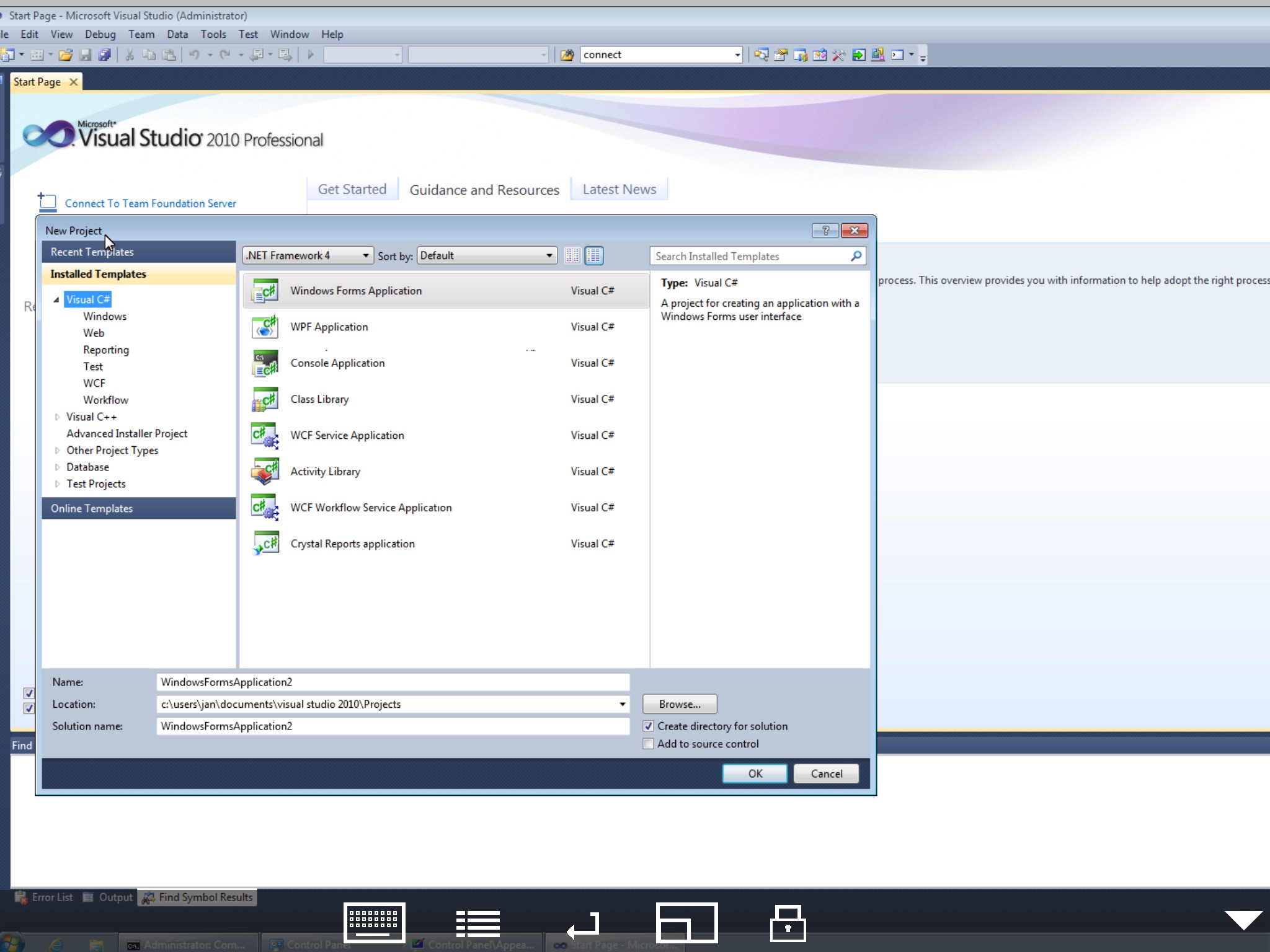Switch template list to Medium Icons view
This screenshot has width=1270, height=952.
594,255
